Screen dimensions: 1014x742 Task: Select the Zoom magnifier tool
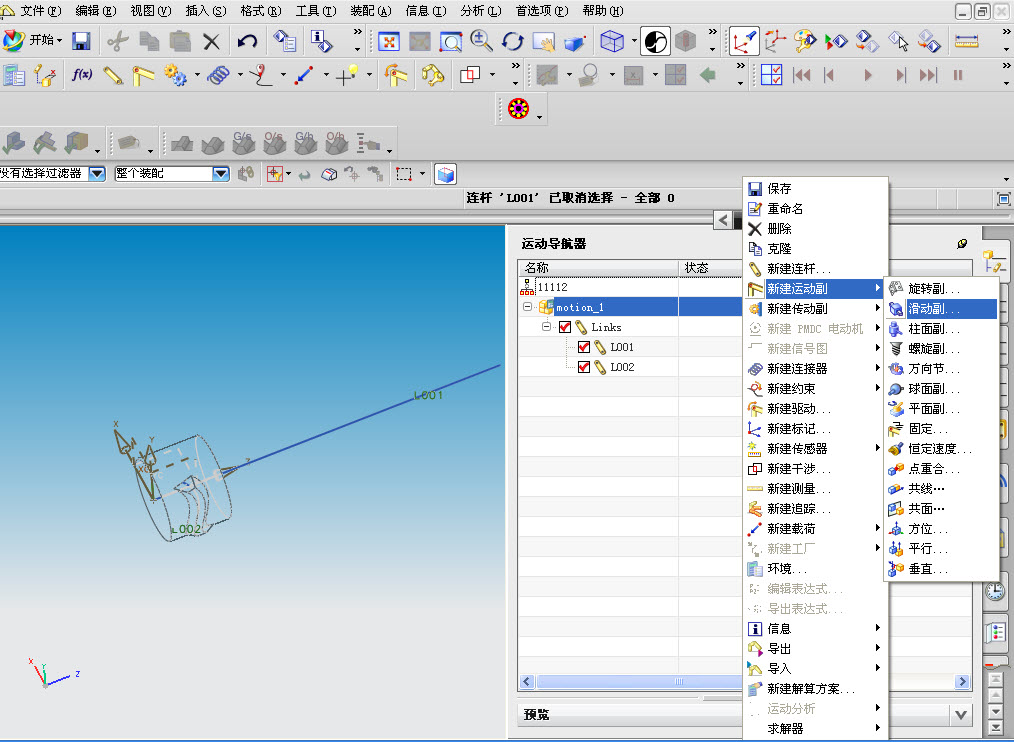coord(481,41)
